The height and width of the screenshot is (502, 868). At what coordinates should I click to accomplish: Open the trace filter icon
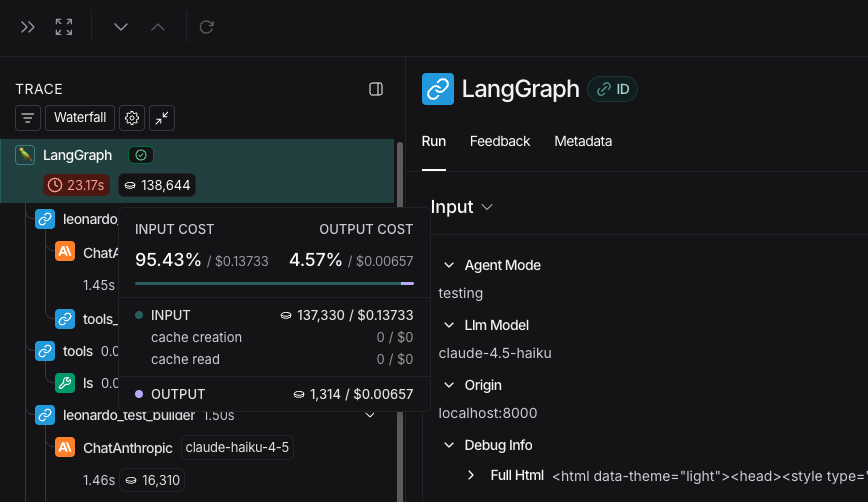pos(28,118)
